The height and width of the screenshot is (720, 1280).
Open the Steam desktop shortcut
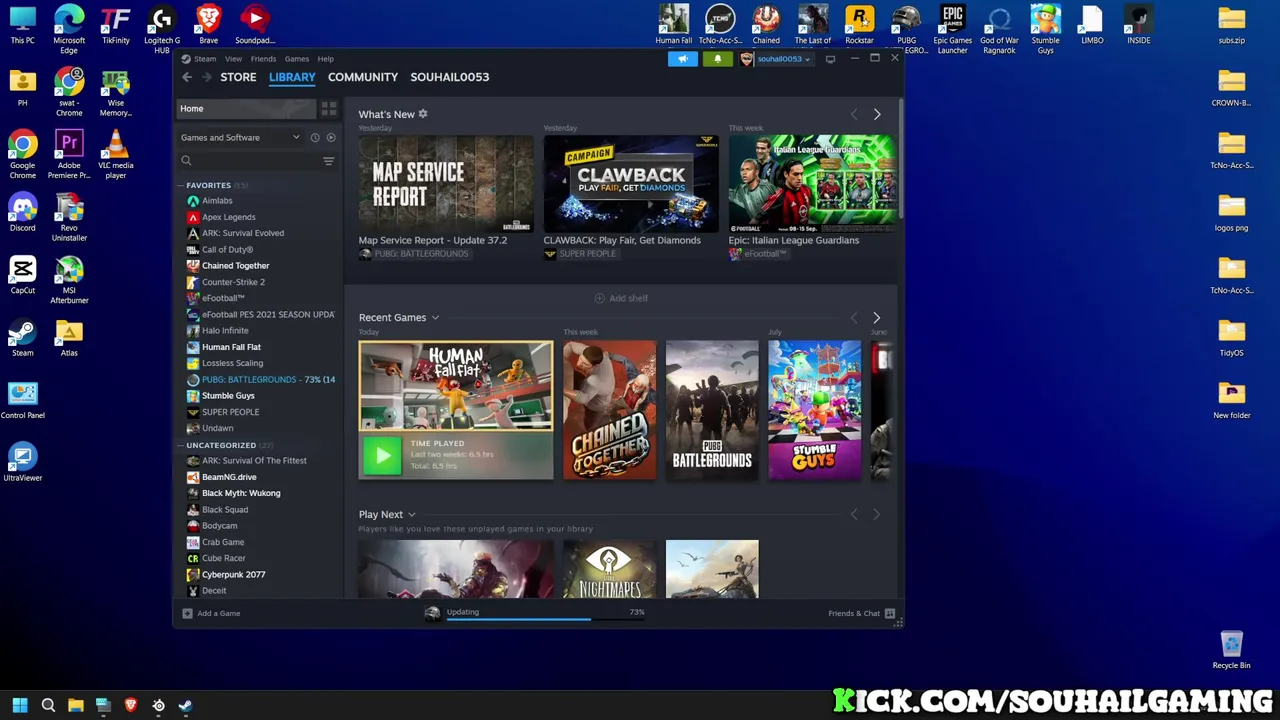(22, 337)
